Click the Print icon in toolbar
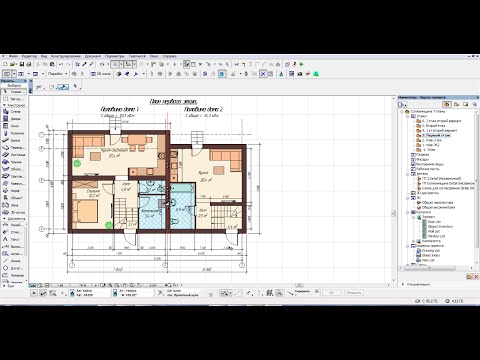This screenshot has height=360, width=480. [29, 64]
